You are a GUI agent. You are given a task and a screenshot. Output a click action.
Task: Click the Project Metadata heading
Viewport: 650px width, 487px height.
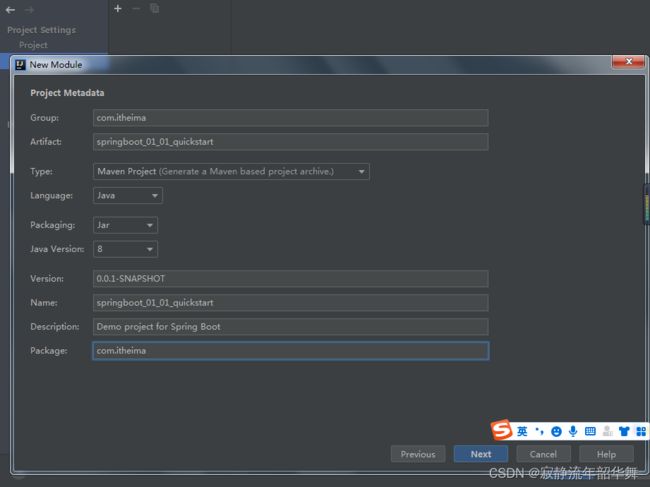[x=67, y=93]
